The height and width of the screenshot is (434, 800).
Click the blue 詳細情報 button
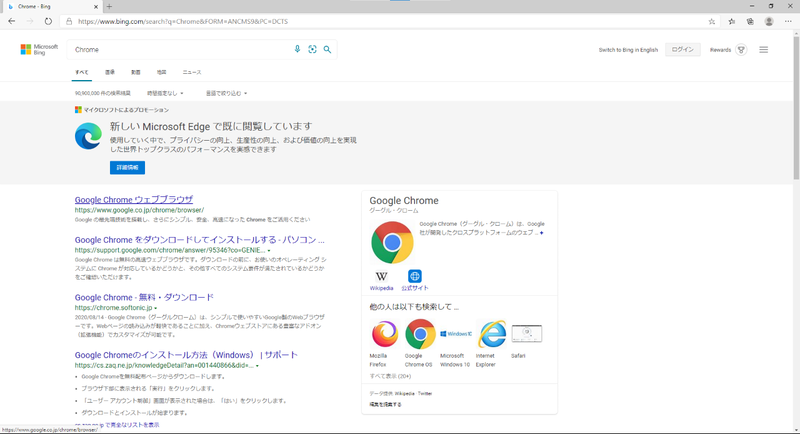pyautogui.click(x=127, y=168)
